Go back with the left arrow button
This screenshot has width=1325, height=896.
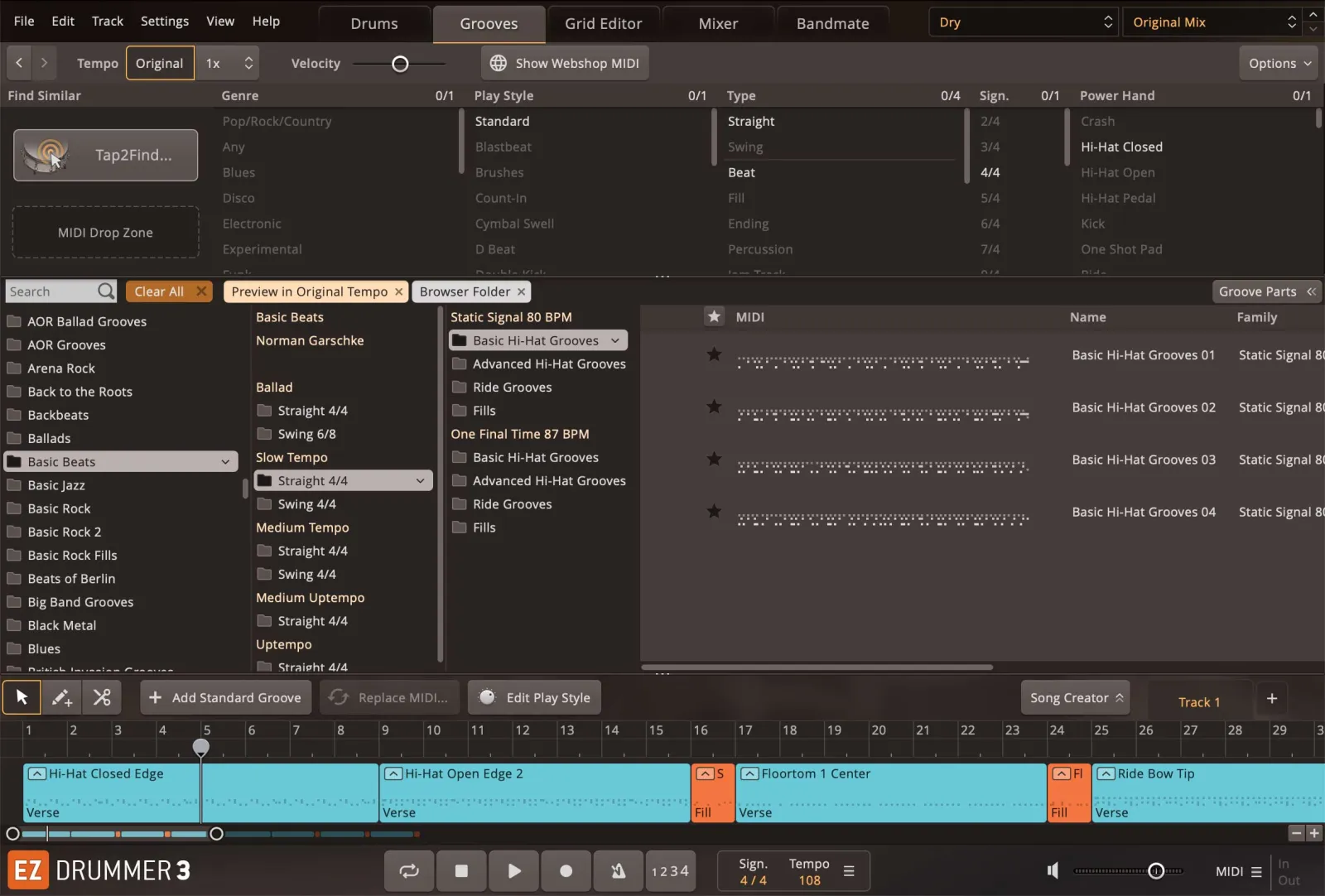(19, 63)
